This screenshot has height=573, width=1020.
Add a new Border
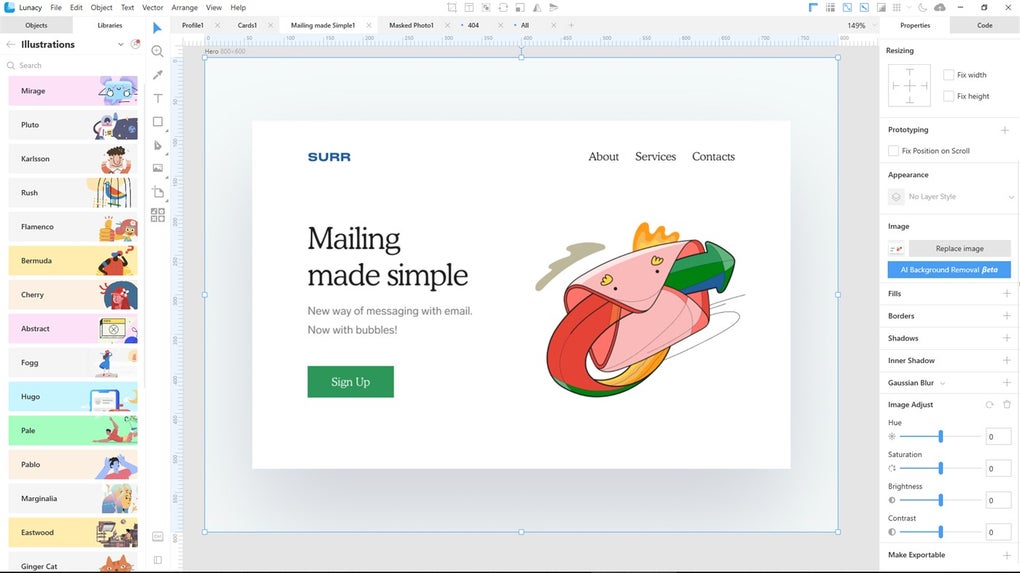coord(1006,315)
